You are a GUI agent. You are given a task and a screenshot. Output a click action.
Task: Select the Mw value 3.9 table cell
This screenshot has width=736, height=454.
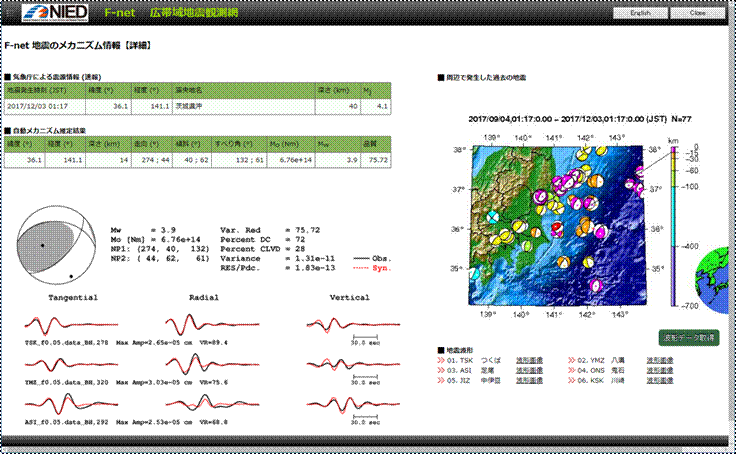point(337,160)
